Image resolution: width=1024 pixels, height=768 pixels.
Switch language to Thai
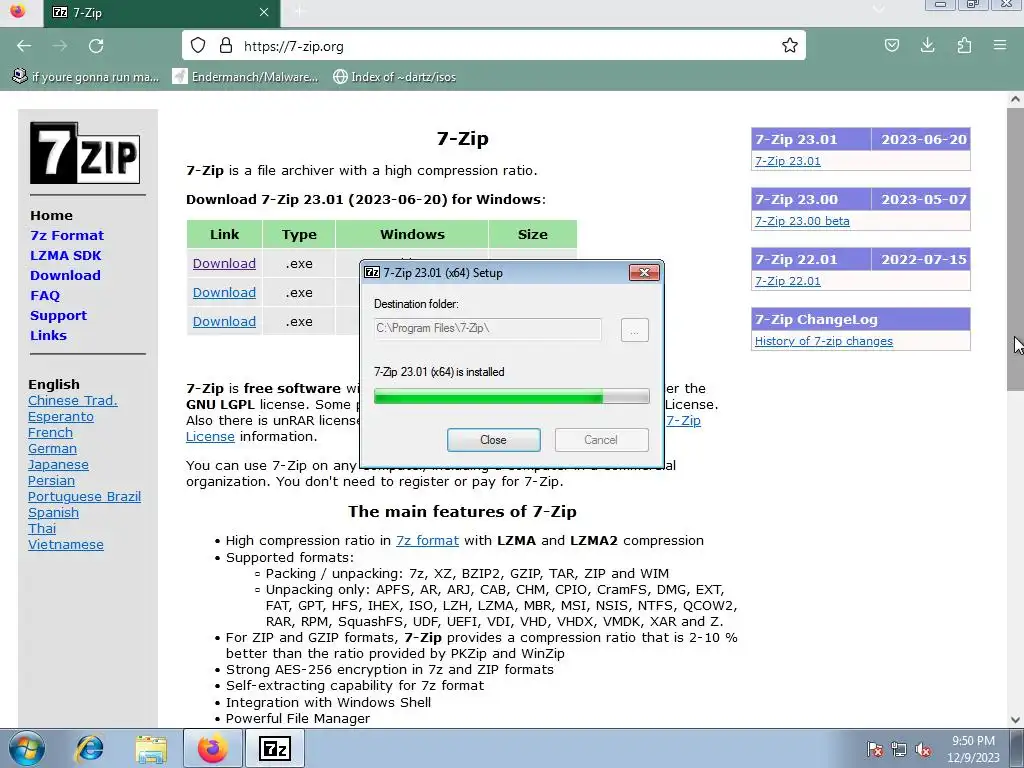[42, 528]
